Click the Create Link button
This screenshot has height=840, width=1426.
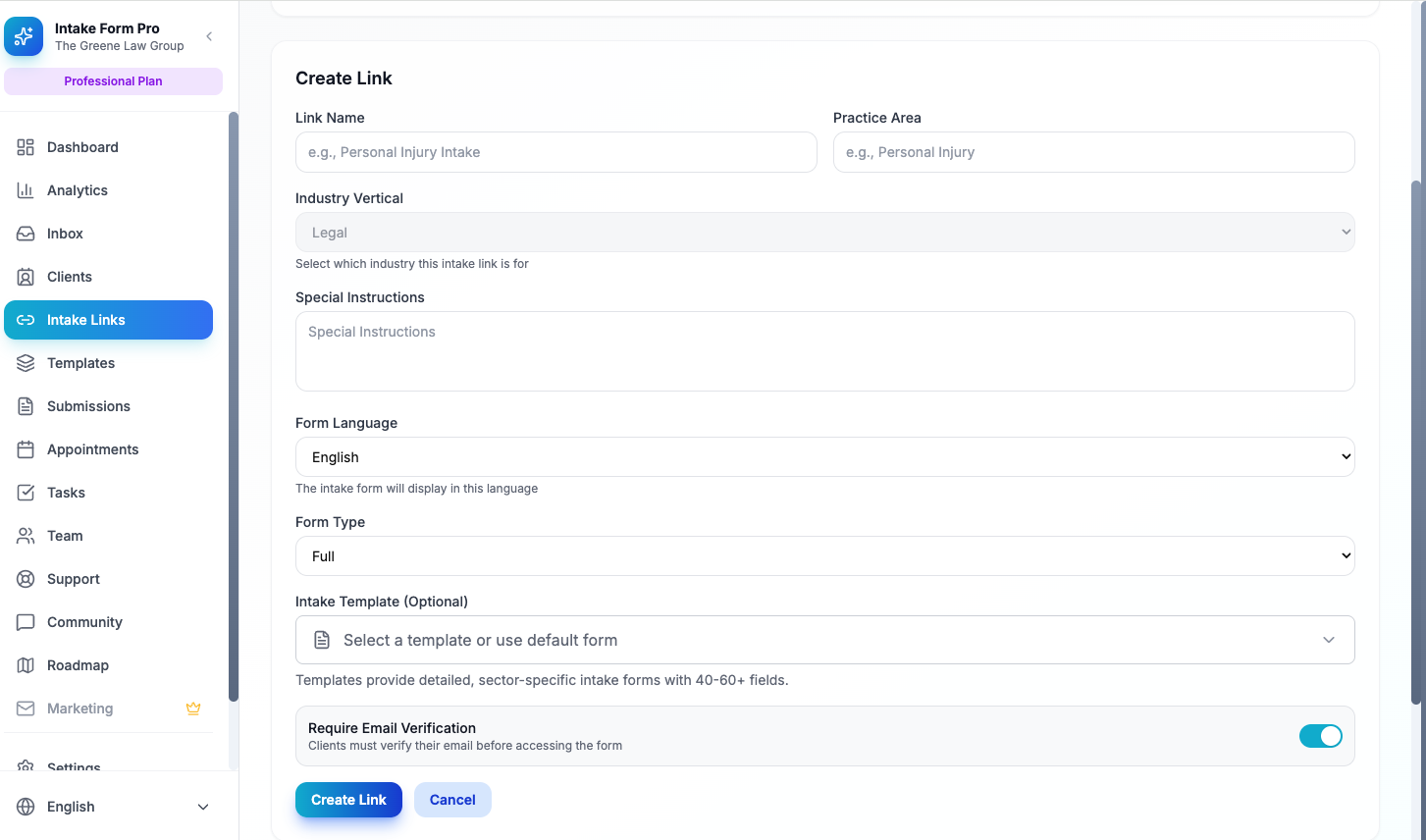tap(348, 799)
